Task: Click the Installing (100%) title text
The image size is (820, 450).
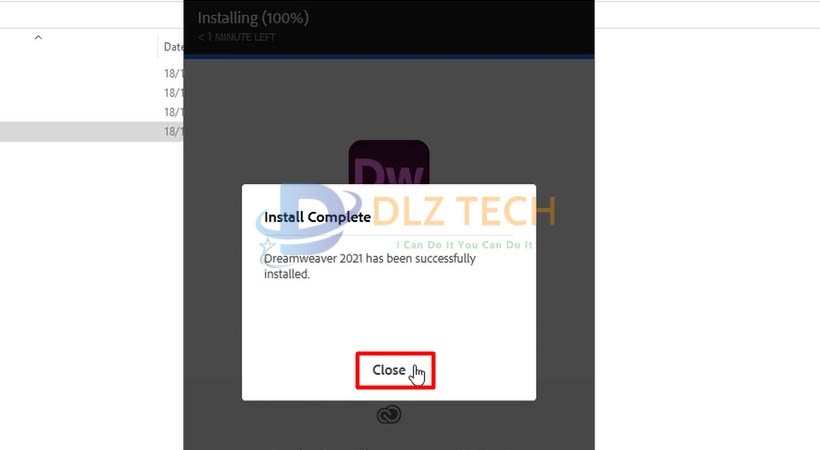Action: (253, 18)
